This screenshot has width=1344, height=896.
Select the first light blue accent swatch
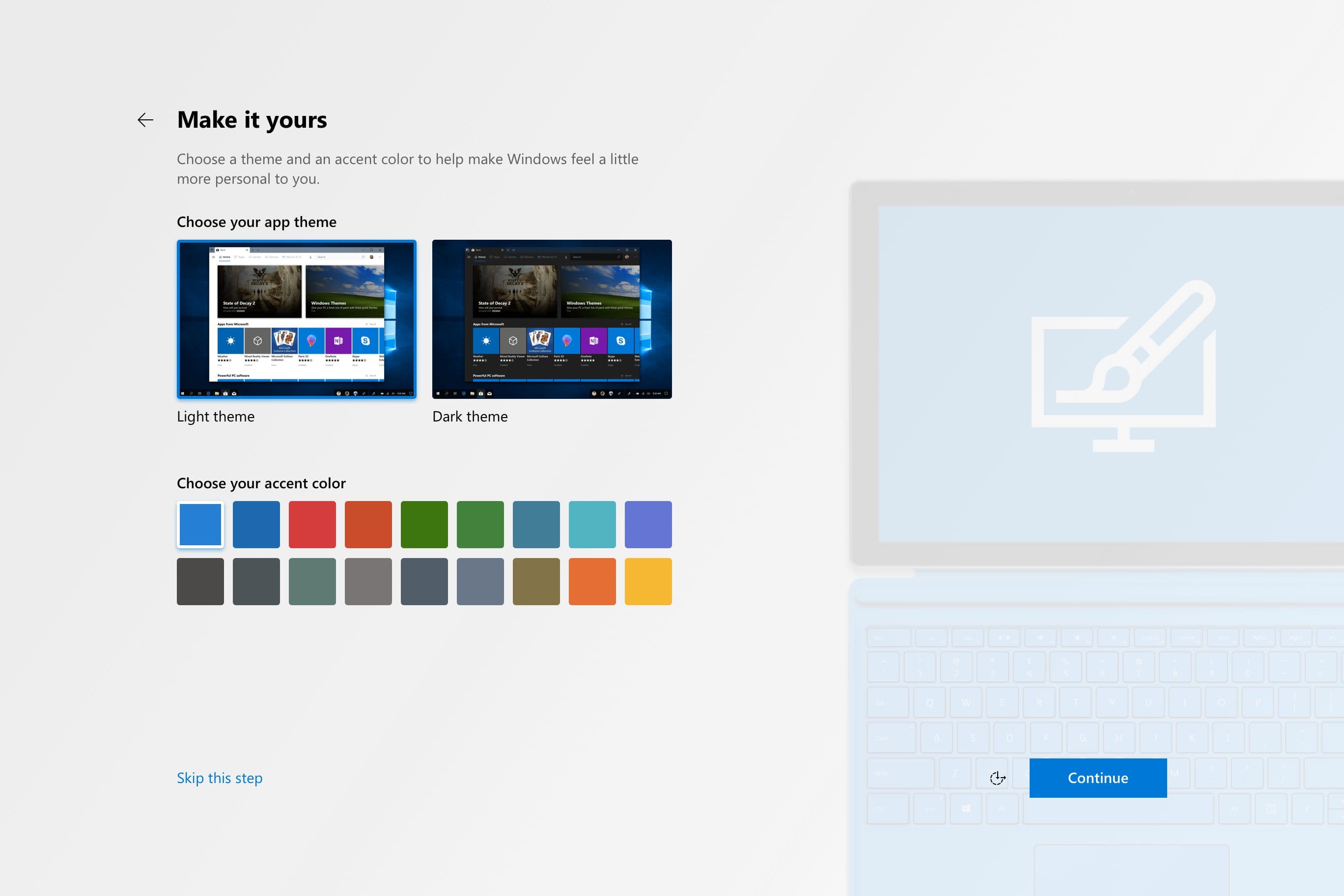(x=200, y=525)
